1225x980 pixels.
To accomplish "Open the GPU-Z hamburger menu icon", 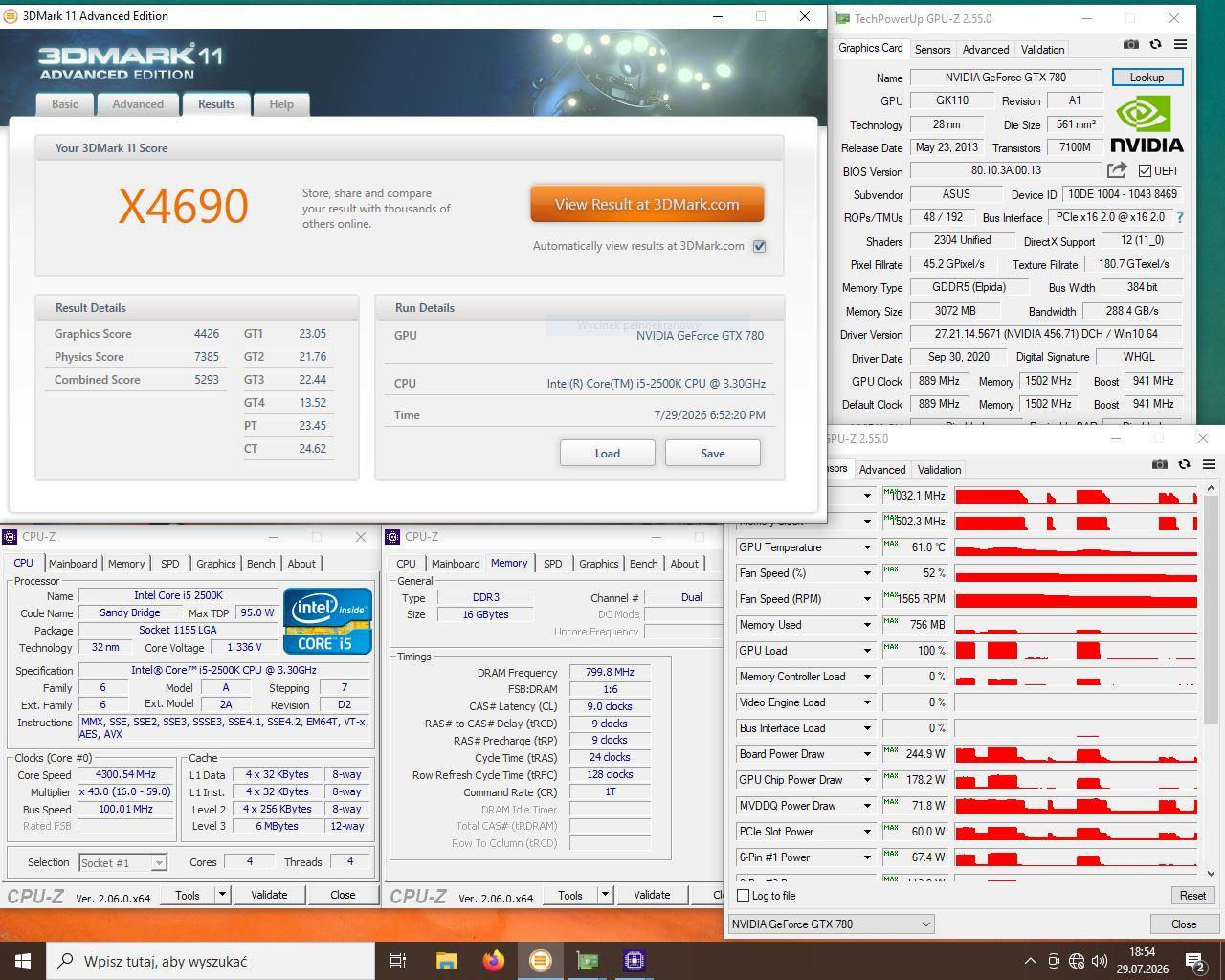I will tap(1180, 44).
